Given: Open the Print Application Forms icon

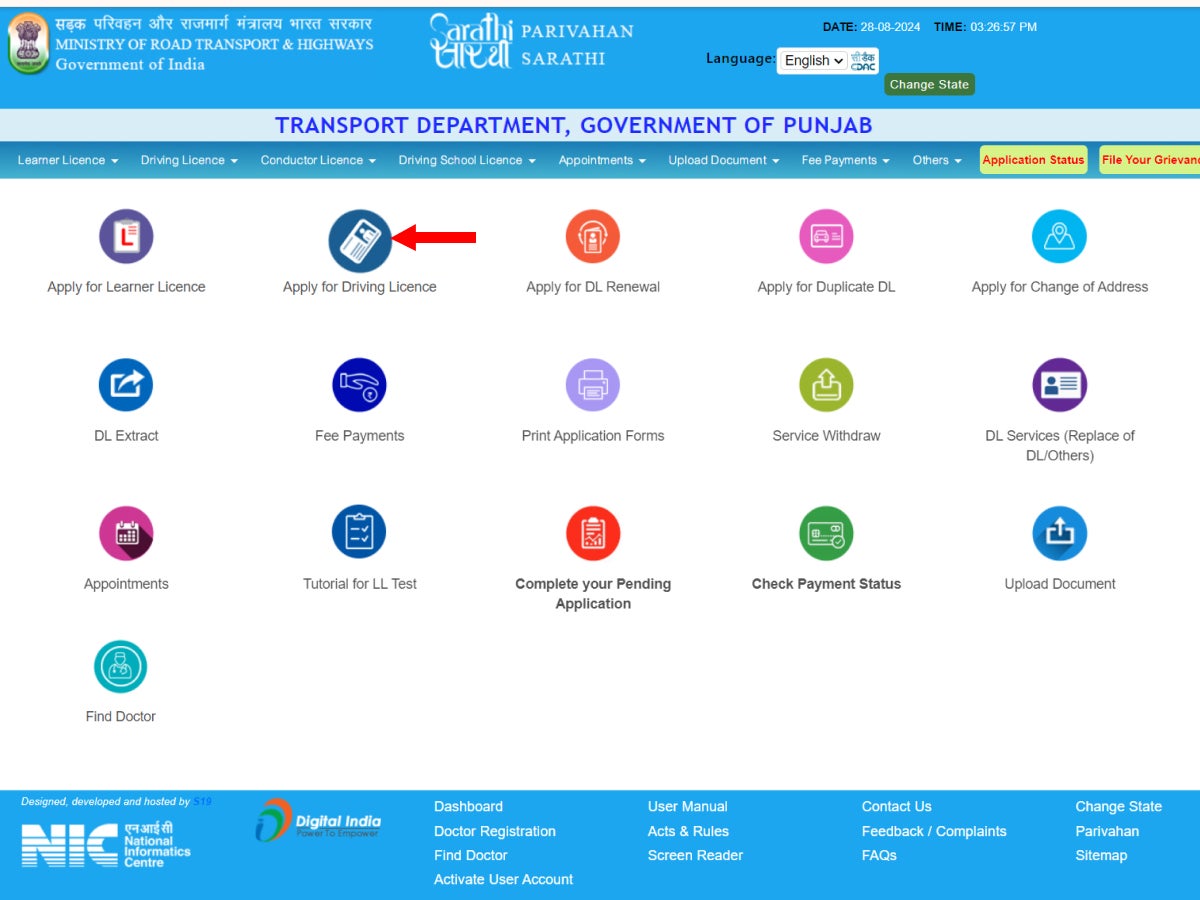Looking at the screenshot, I should [x=593, y=385].
